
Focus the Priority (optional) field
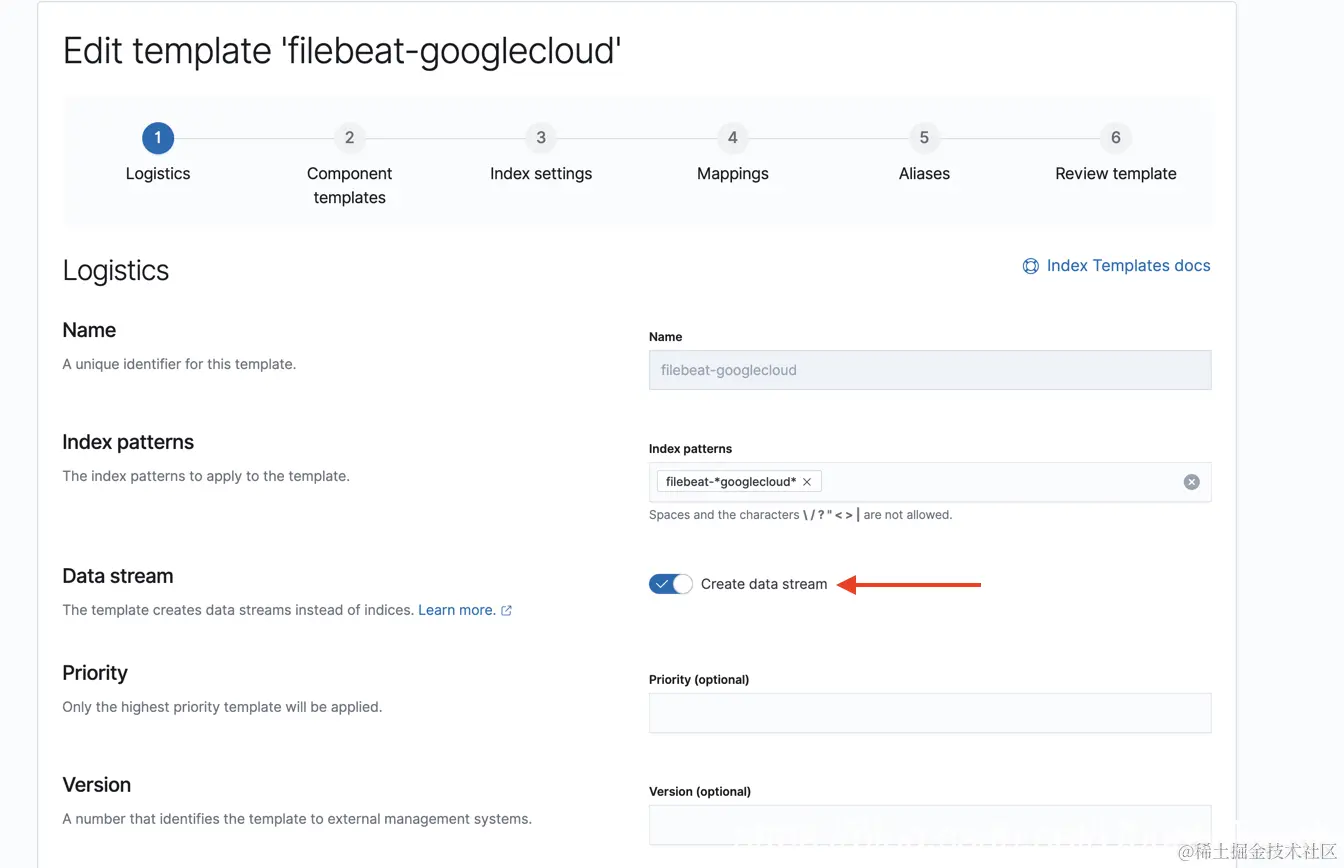pyautogui.click(x=930, y=713)
